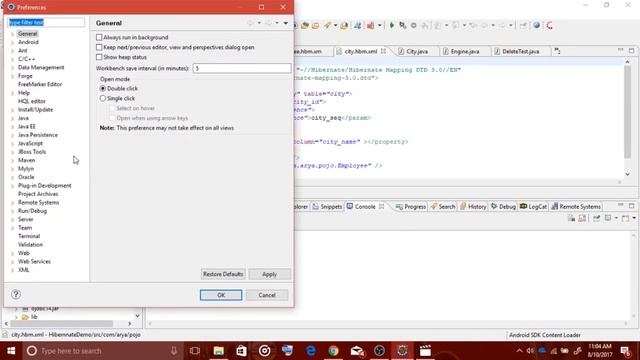Click the Windows search box
This screenshot has height=360, width=640.
(x=102, y=351)
